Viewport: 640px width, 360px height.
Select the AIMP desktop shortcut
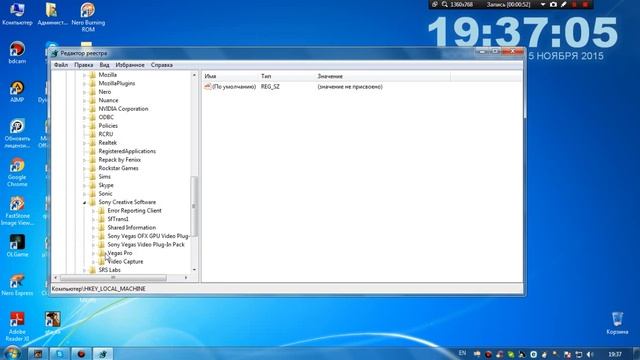pyautogui.click(x=17, y=91)
